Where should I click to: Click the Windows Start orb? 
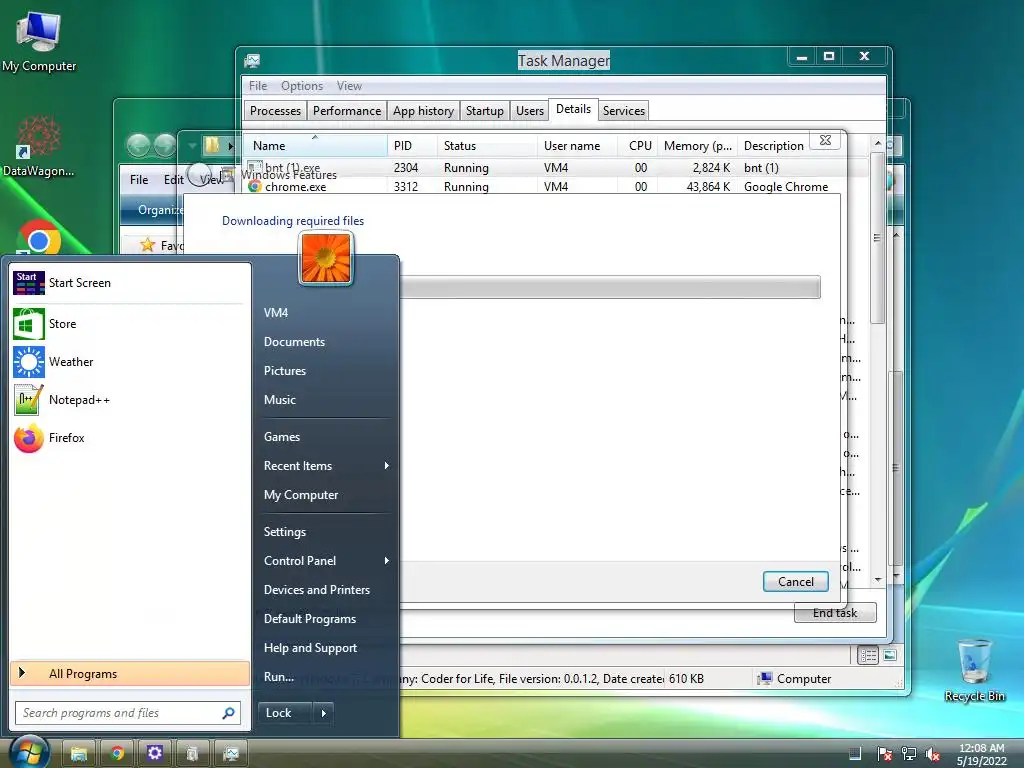coord(29,752)
